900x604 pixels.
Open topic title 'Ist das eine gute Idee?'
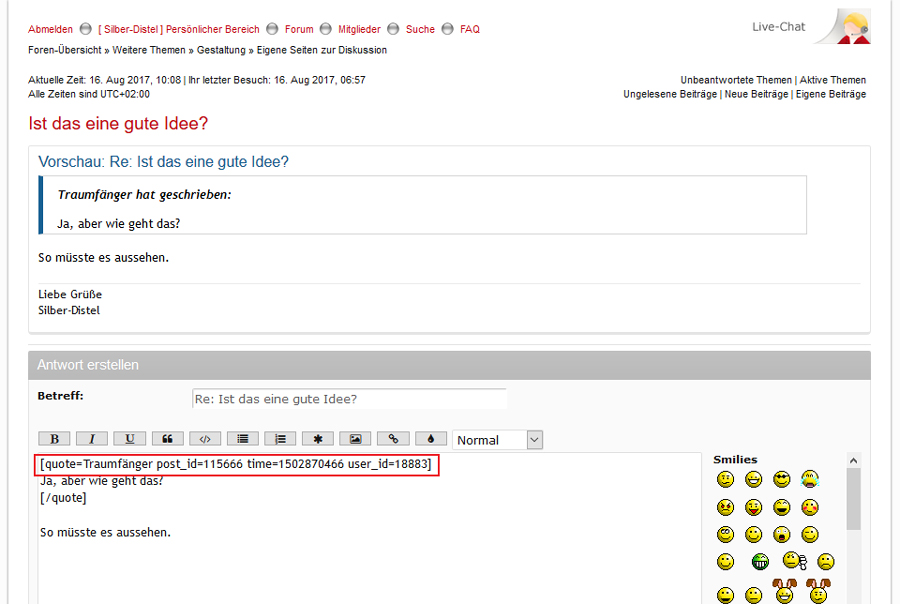tap(118, 123)
